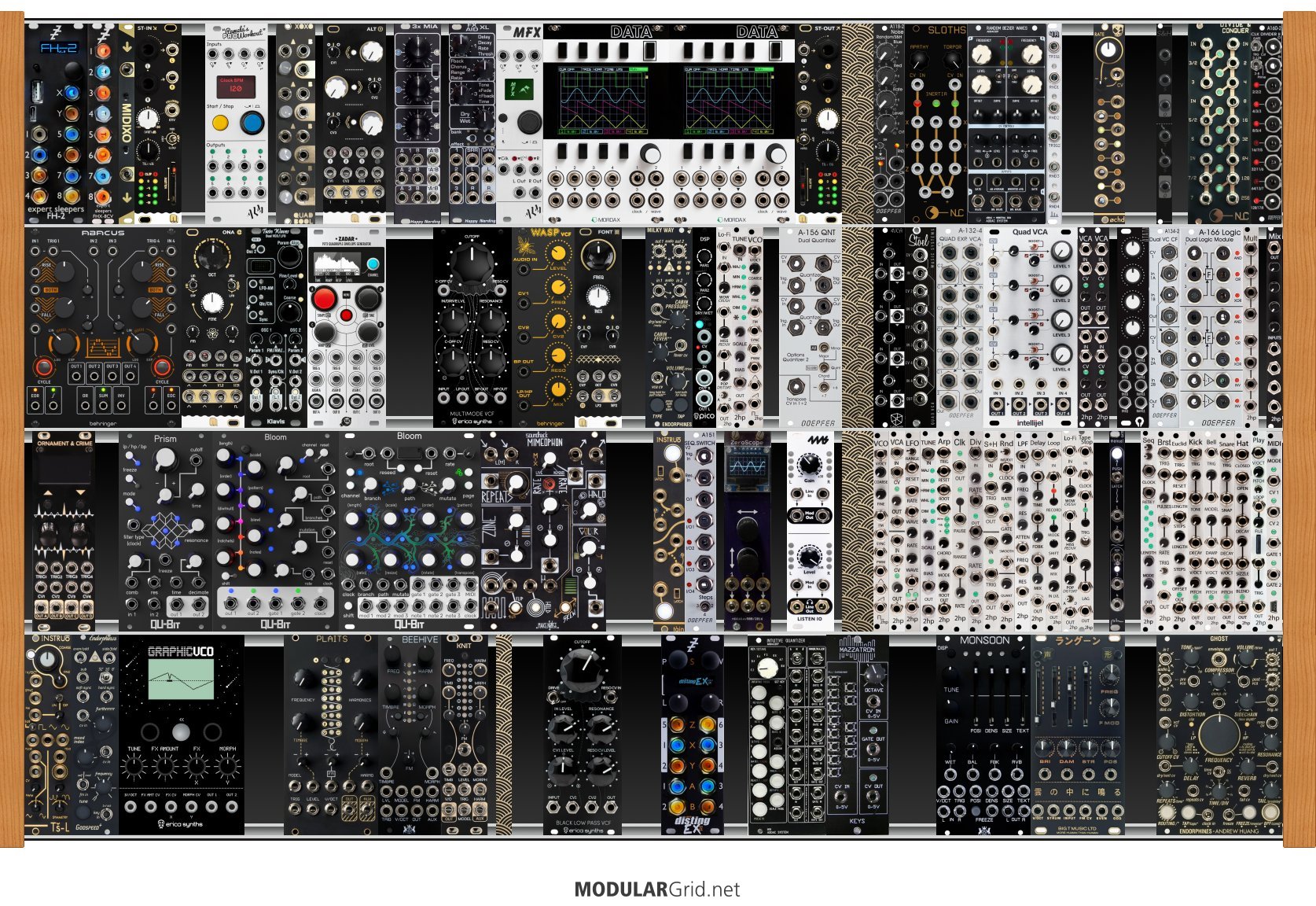Screen dimensions: 1316x906
Task: Click the A-156 QNT module title
Action: tap(818, 233)
